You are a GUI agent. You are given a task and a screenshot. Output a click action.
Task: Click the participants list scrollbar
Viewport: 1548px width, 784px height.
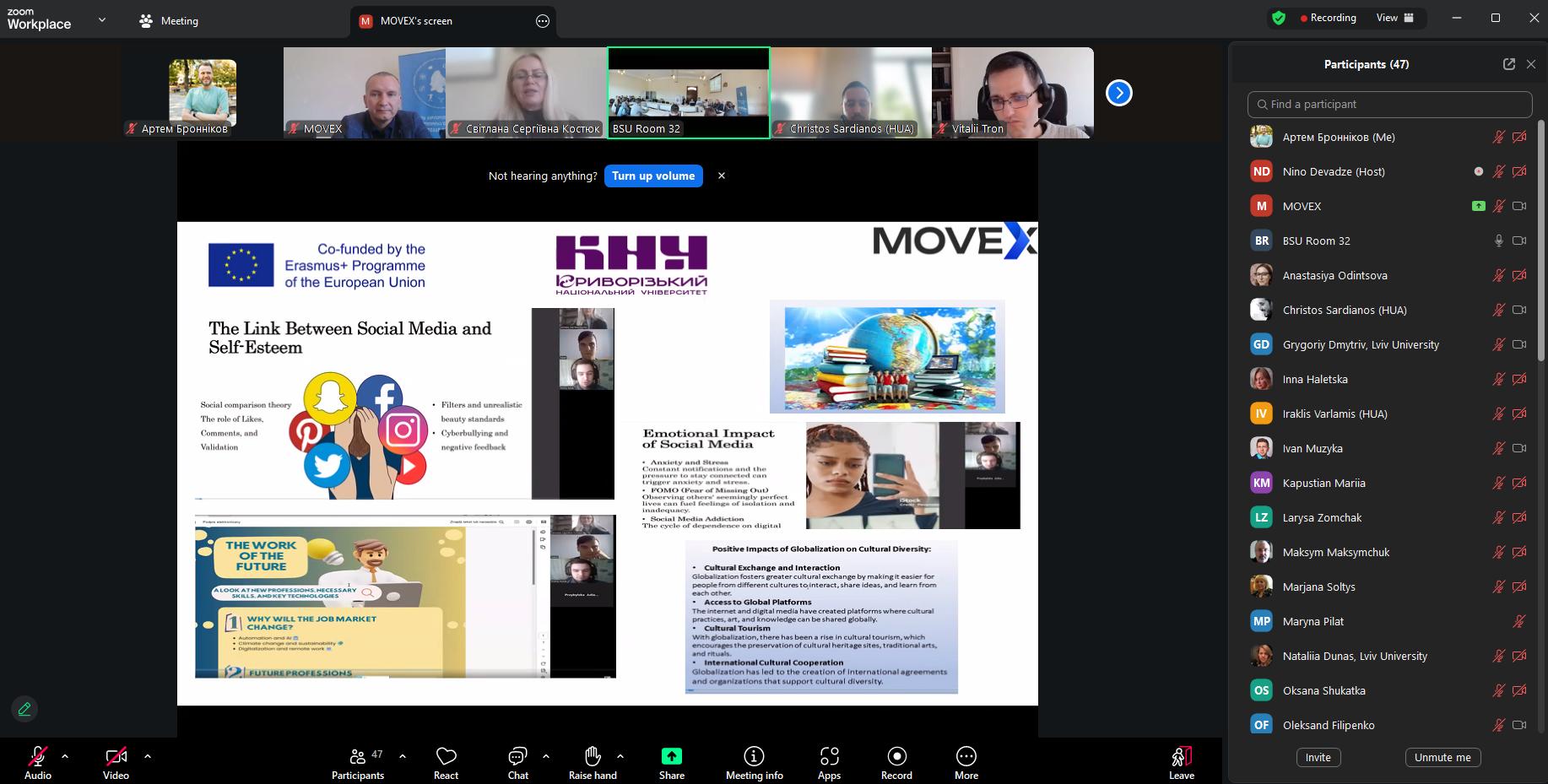click(x=1541, y=245)
